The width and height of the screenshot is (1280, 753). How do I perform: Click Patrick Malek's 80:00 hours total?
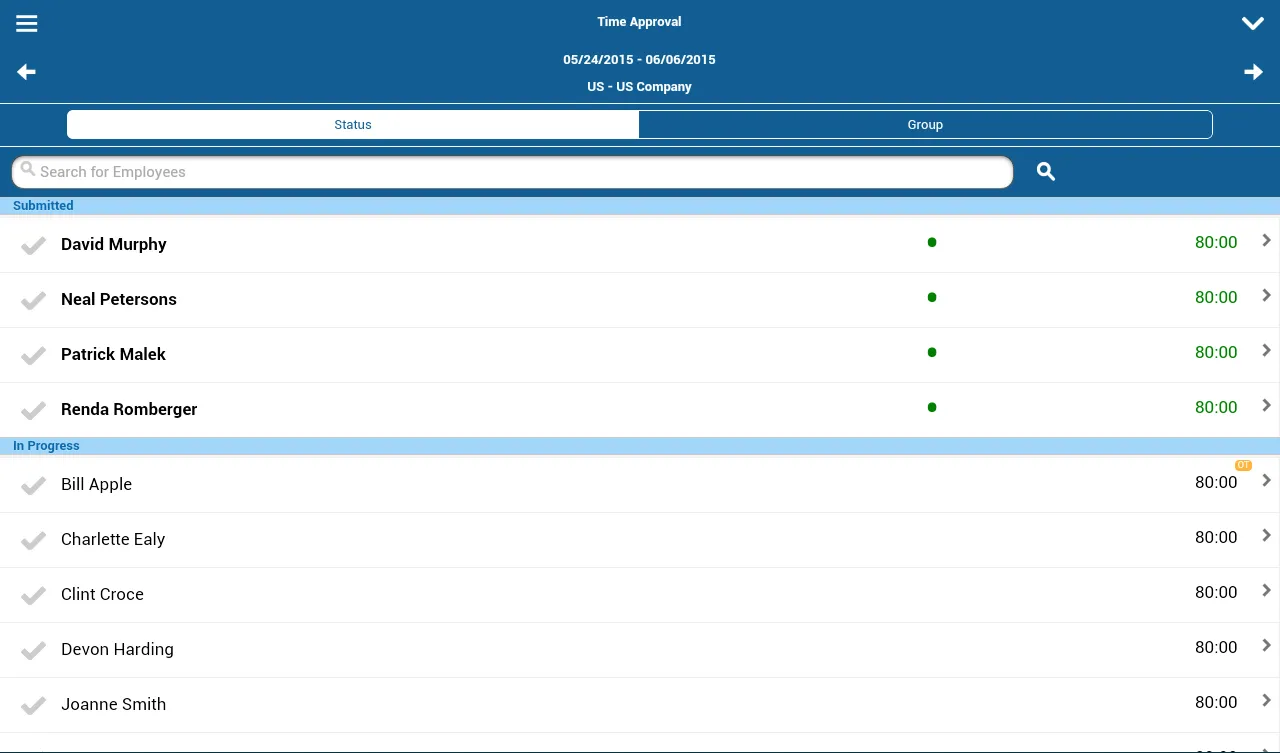[x=1215, y=352]
